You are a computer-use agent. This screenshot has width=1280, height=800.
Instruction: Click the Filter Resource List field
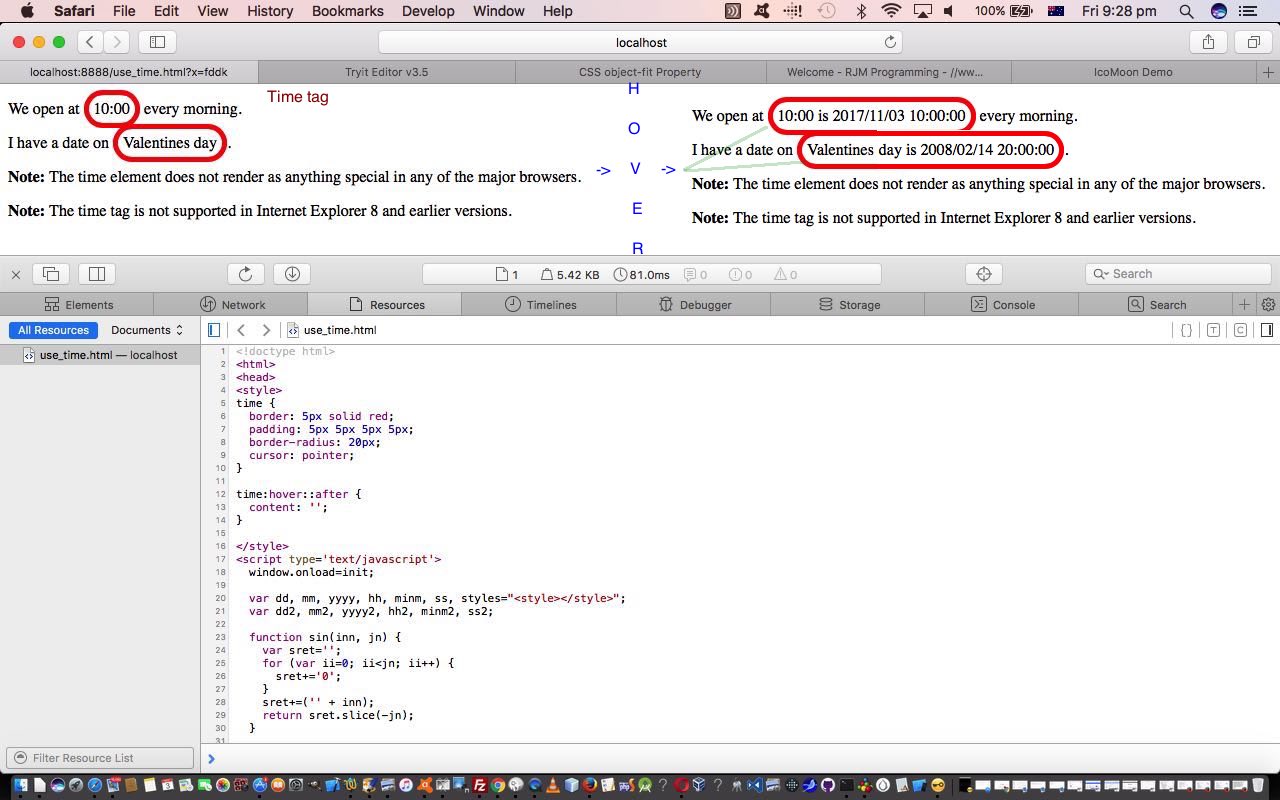100,758
